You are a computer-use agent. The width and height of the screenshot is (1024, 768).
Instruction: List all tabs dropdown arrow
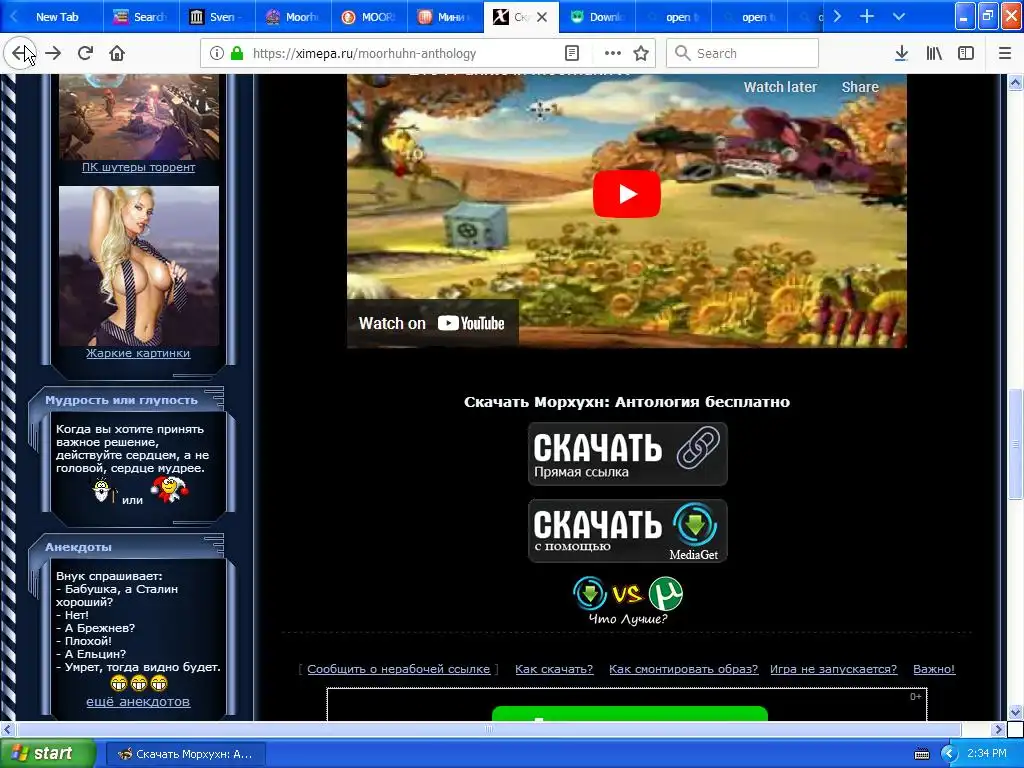899,16
